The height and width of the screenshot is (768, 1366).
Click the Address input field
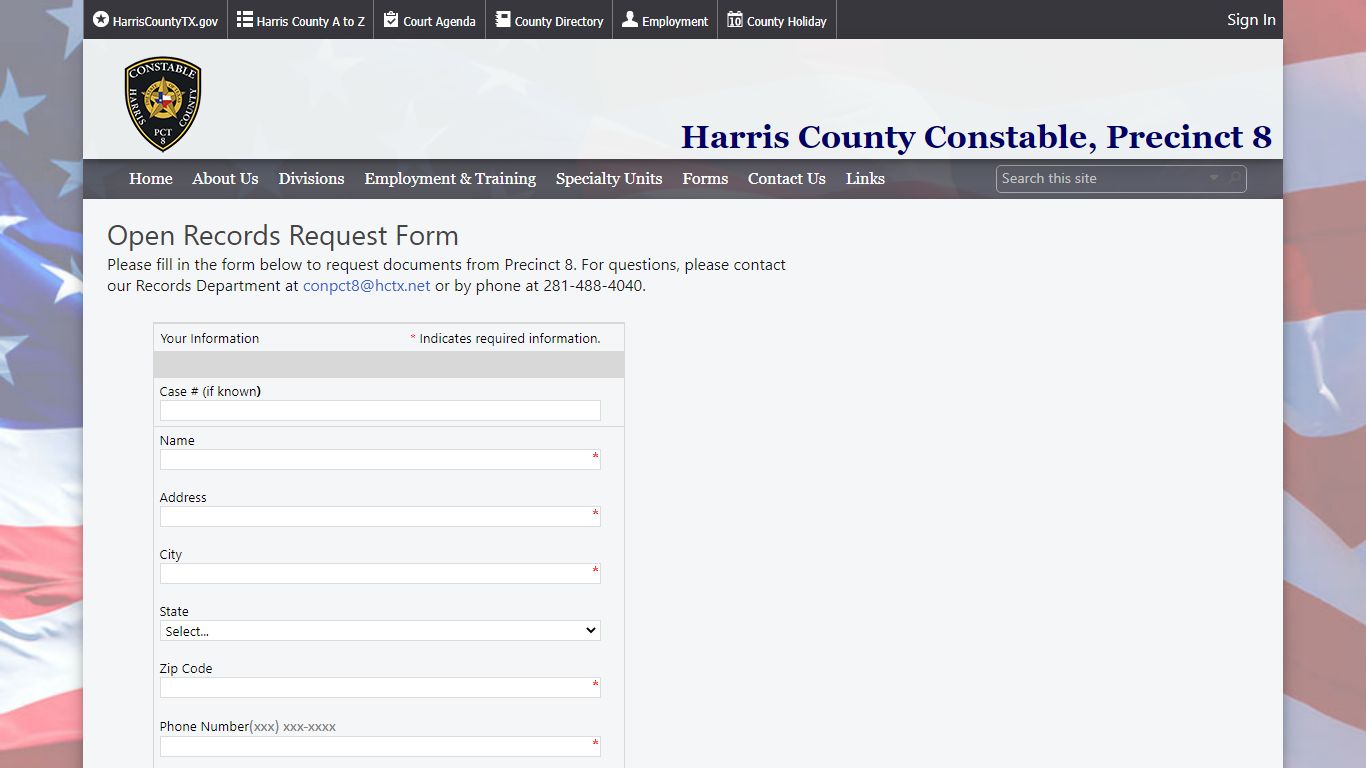(x=380, y=516)
